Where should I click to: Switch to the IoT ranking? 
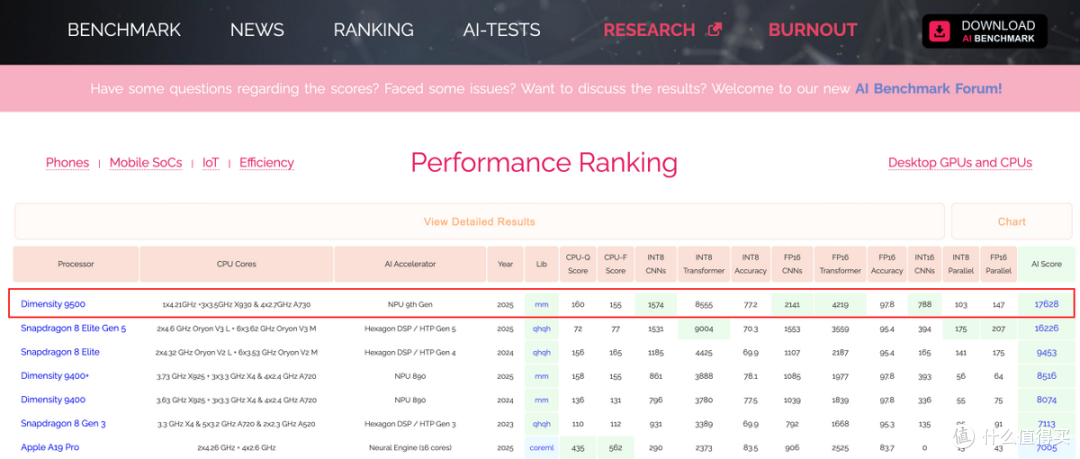[211, 163]
